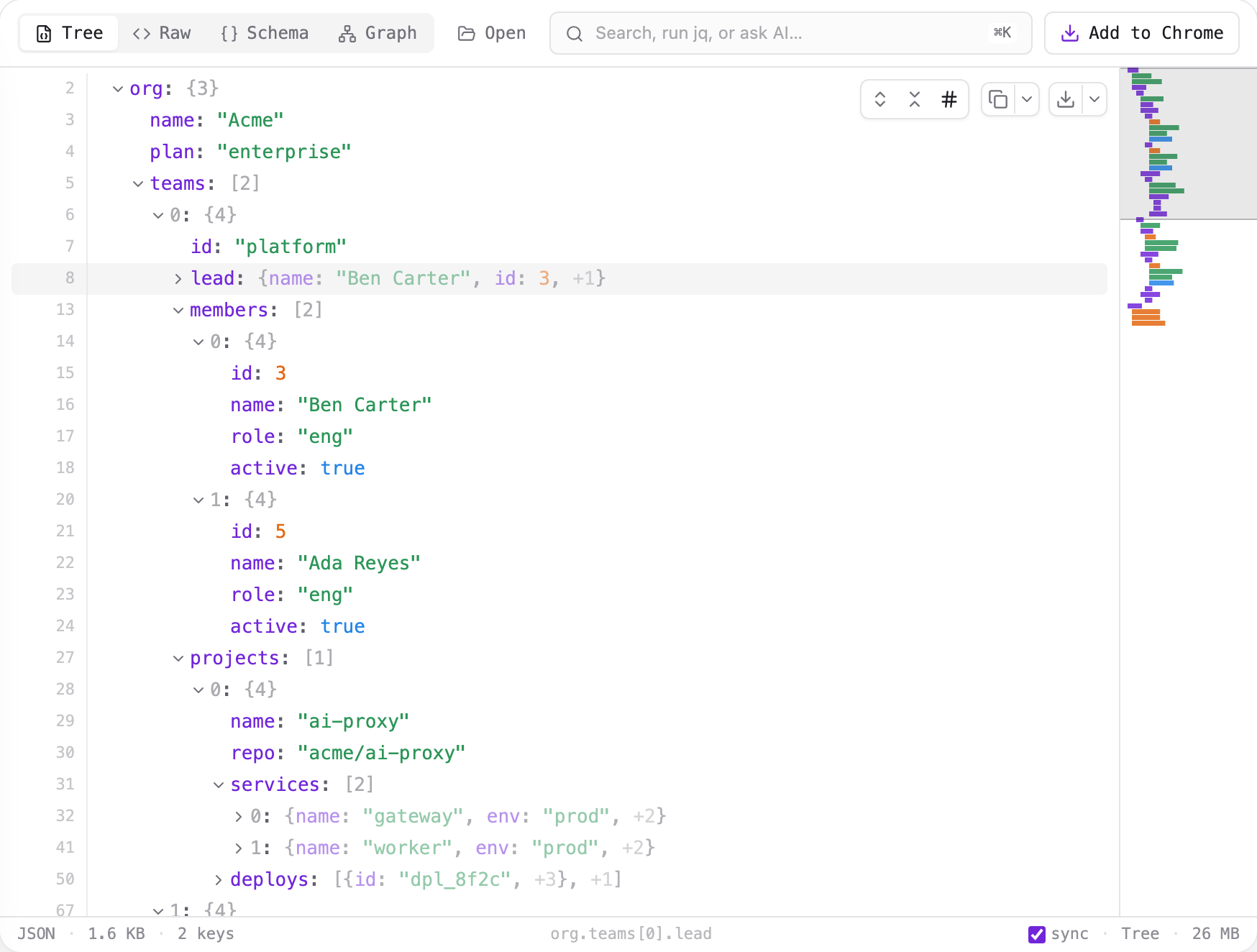
Task: Switch to the Raw view tab
Action: [162, 33]
